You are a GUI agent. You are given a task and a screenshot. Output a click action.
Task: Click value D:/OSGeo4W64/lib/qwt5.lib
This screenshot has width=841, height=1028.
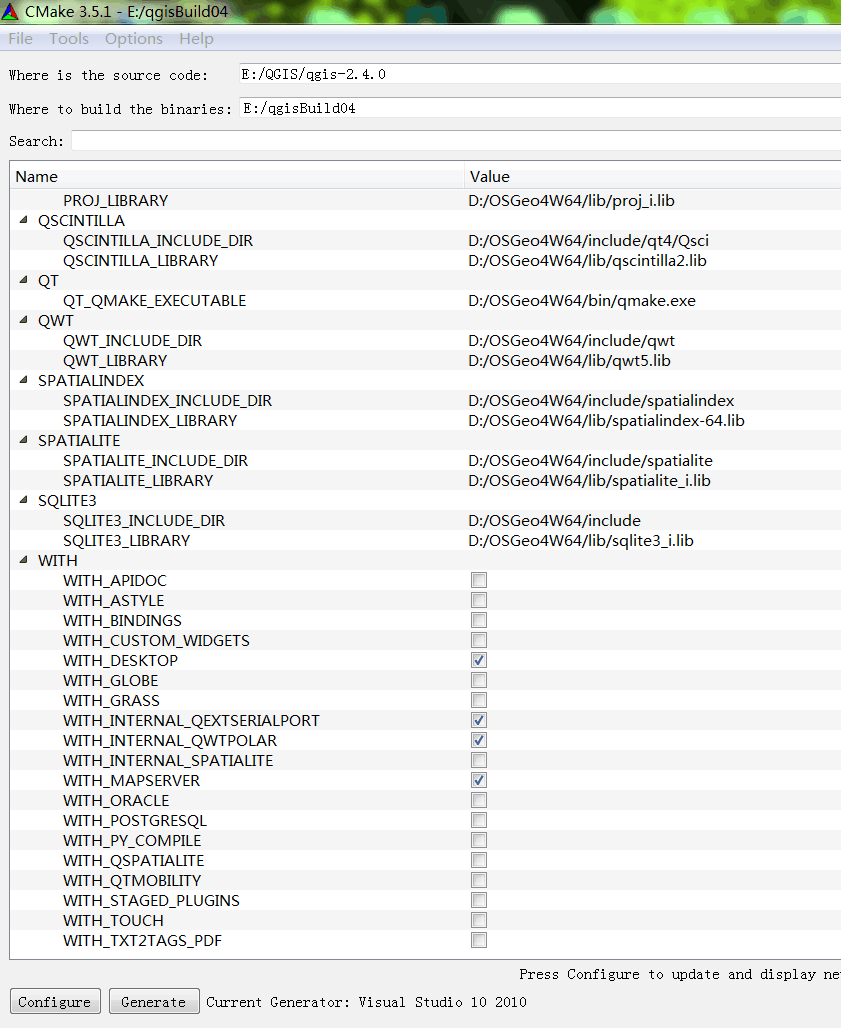tap(569, 361)
